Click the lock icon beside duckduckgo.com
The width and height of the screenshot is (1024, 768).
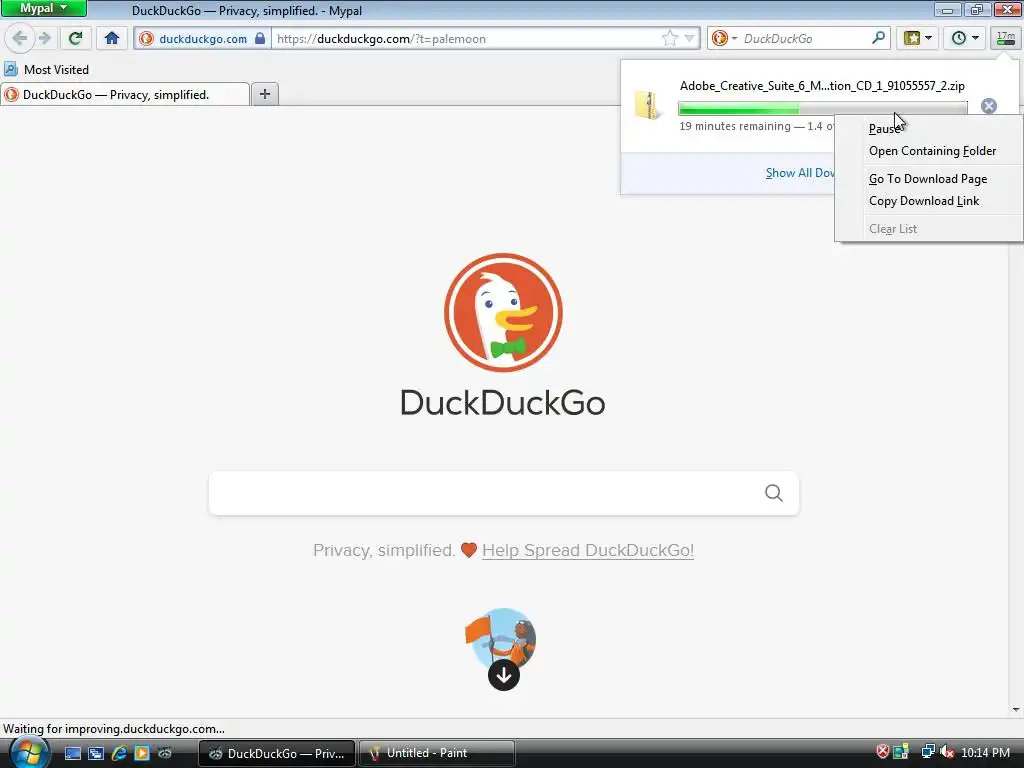click(260, 38)
